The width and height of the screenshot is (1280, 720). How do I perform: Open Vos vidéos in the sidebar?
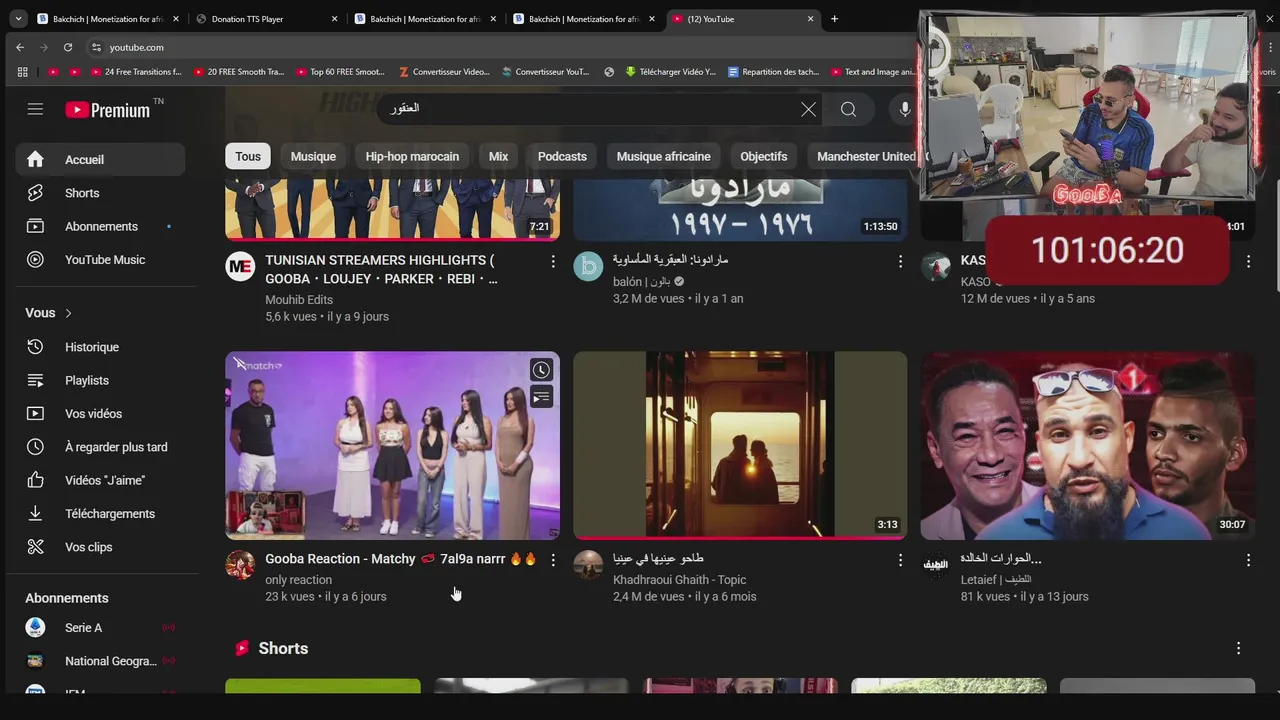pyautogui.click(x=100, y=413)
